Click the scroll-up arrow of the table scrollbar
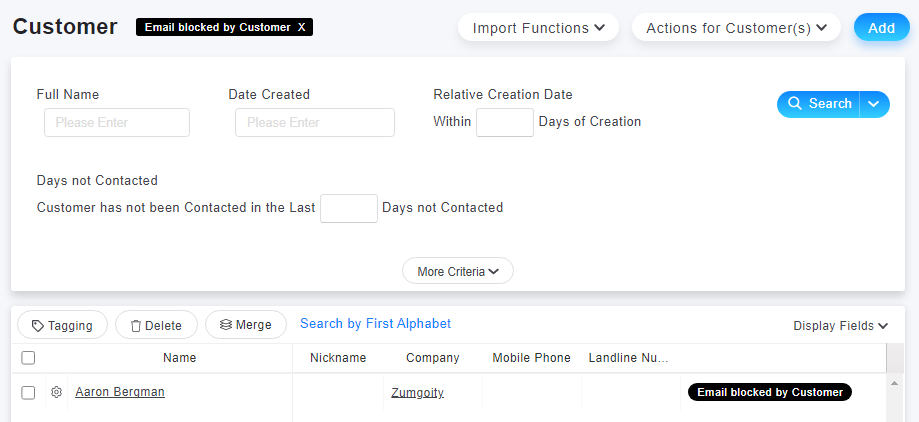This screenshot has width=919, height=422. pos(894,383)
